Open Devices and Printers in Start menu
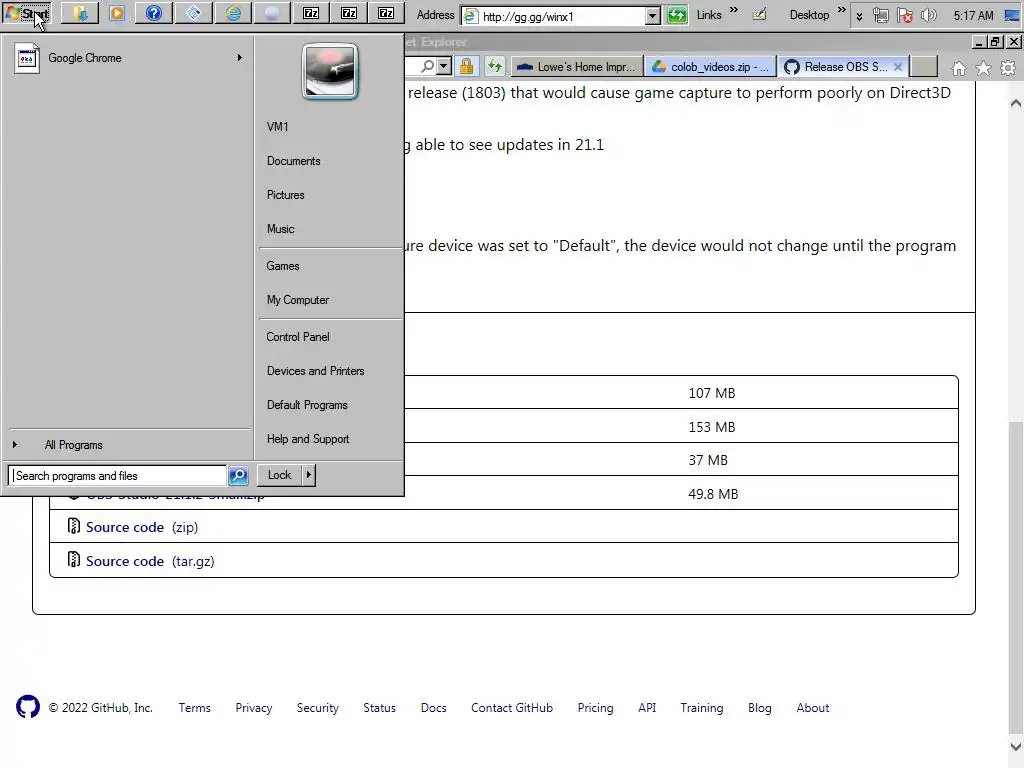The image size is (1024, 768). 315,371
